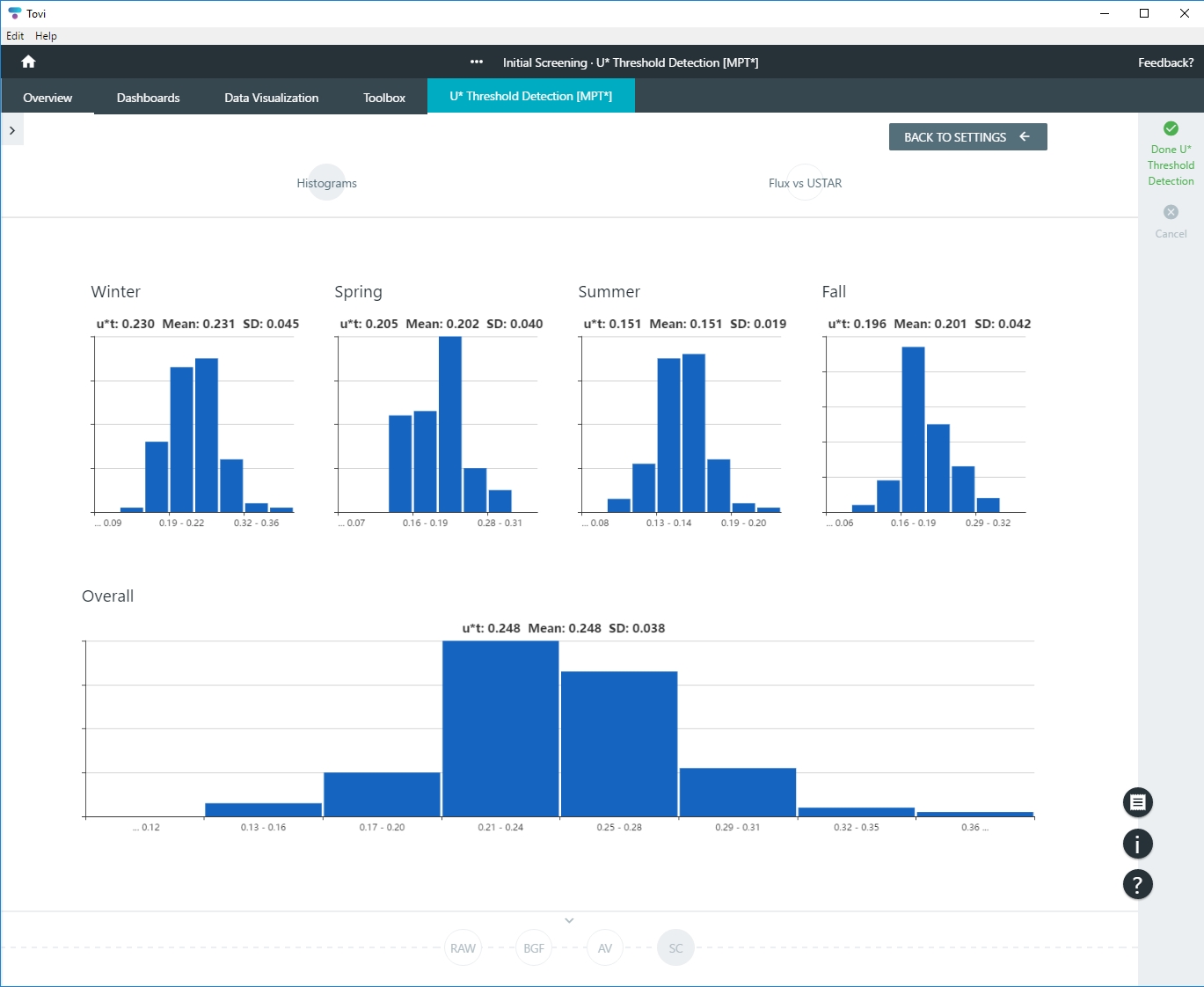Open the question mark help icon
Screen dimensions: 1204x987
pos(1137,884)
